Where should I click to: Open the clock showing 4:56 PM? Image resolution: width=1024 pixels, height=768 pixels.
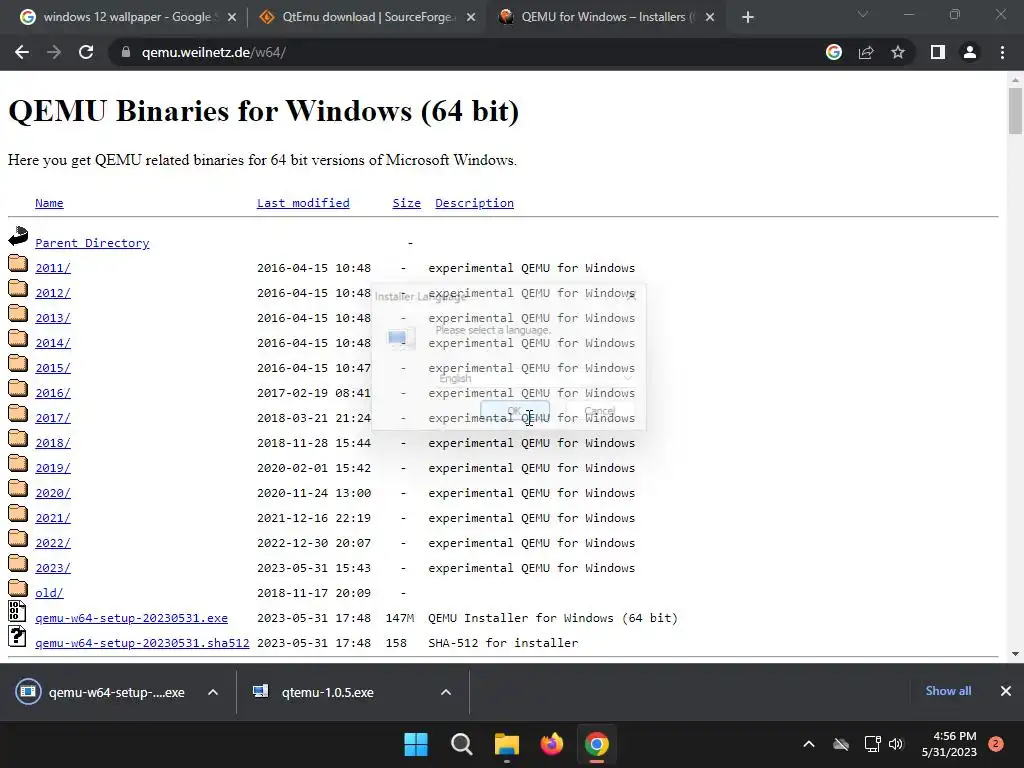click(x=949, y=744)
